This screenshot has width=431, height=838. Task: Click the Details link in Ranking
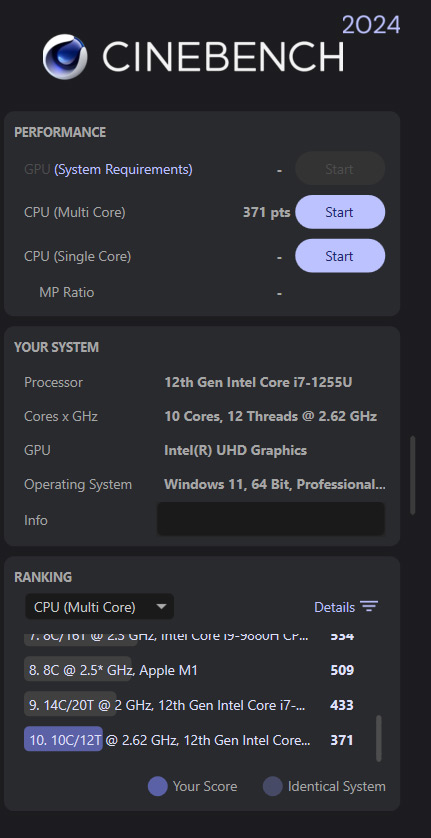334,607
